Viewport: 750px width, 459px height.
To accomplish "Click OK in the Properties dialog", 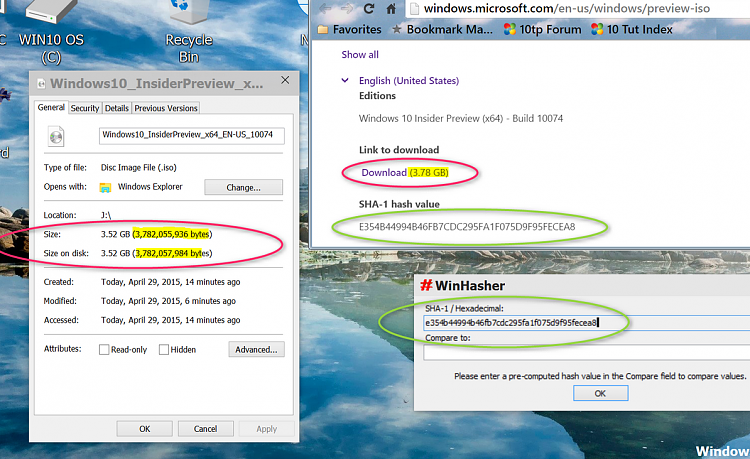I will 144,429.
